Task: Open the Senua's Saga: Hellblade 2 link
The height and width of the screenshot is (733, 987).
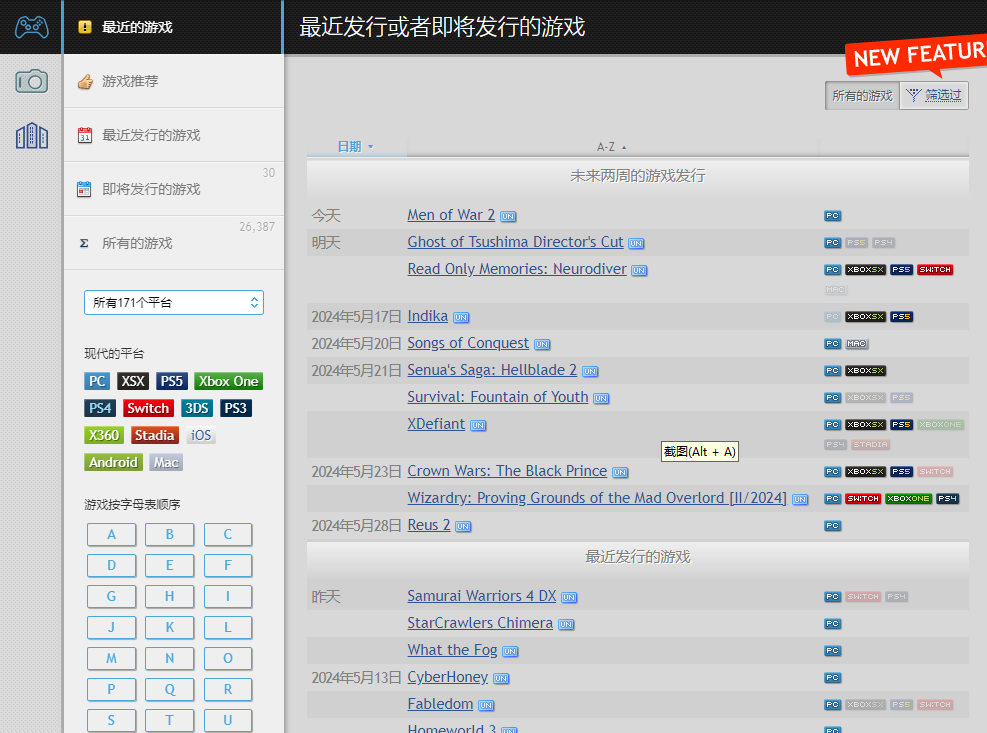Action: (x=492, y=370)
